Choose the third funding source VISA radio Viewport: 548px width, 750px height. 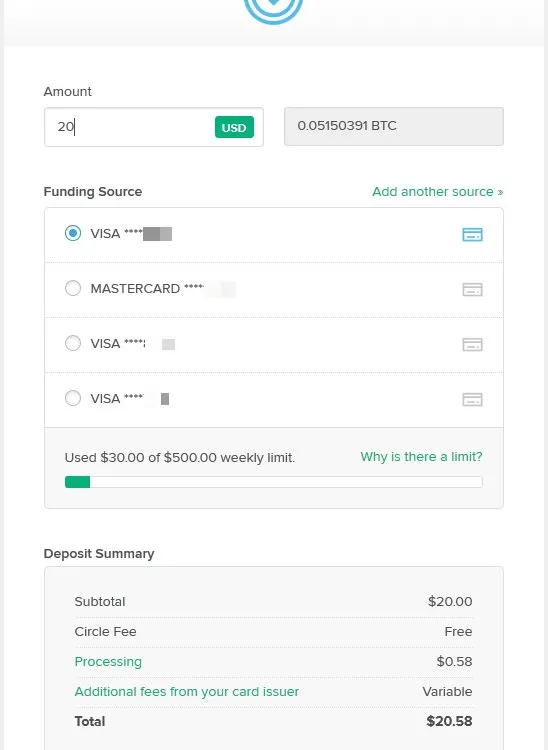(73, 343)
